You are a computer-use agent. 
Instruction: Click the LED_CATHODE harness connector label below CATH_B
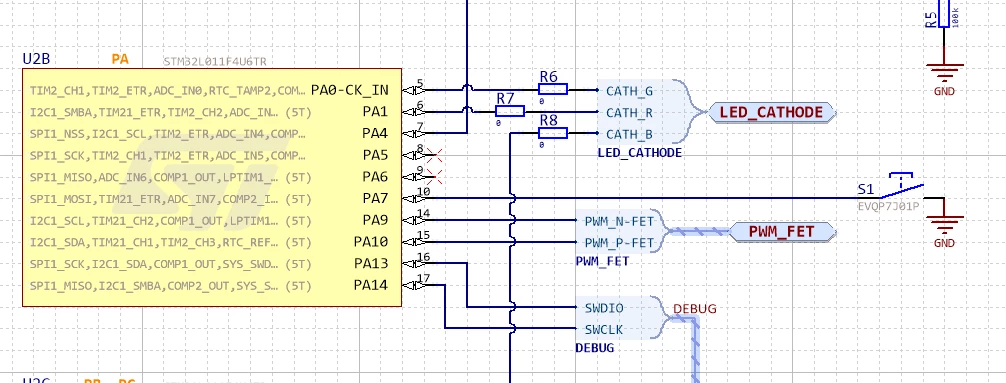click(x=640, y=153)
